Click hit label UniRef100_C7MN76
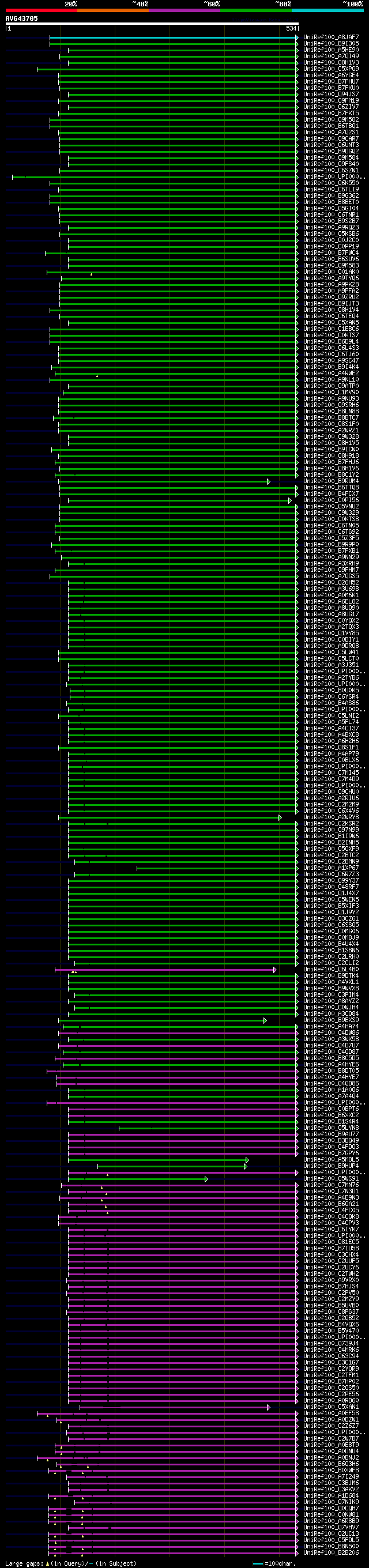 [x=330, y=1185]
